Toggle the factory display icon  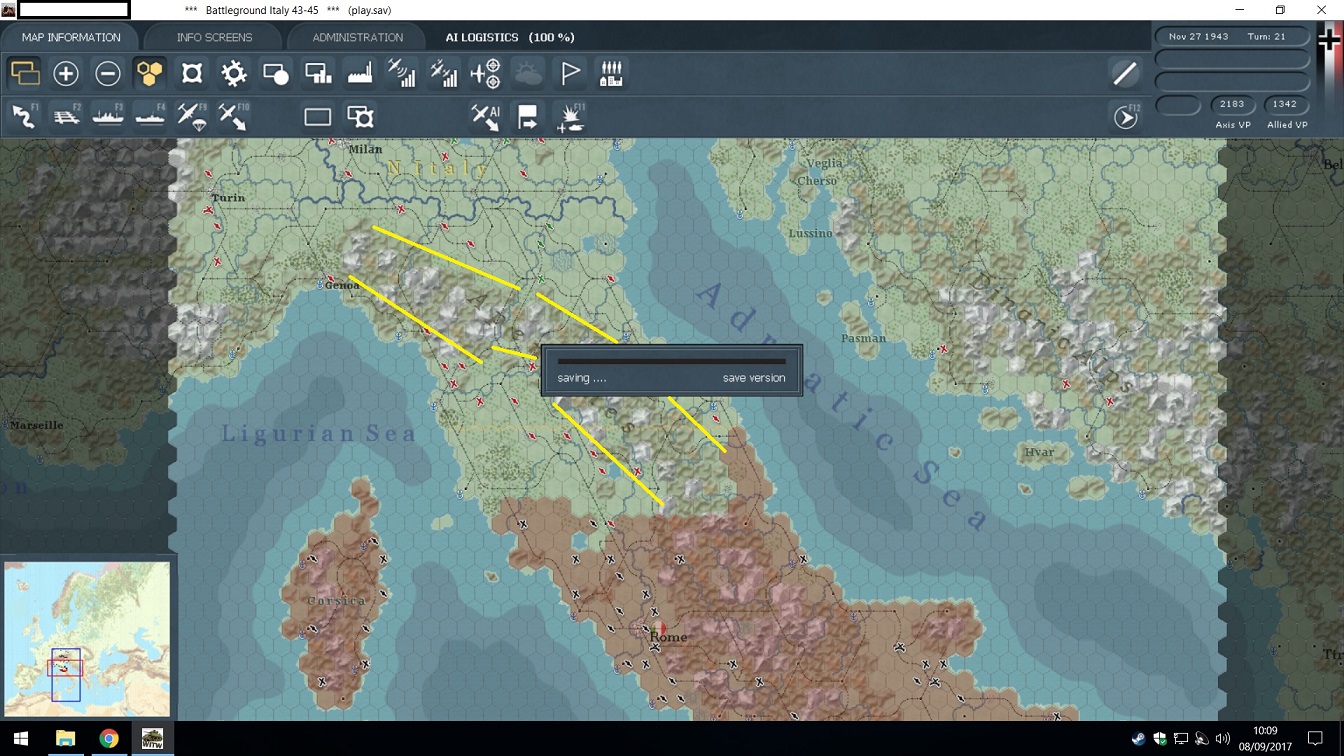click(360, 74)
